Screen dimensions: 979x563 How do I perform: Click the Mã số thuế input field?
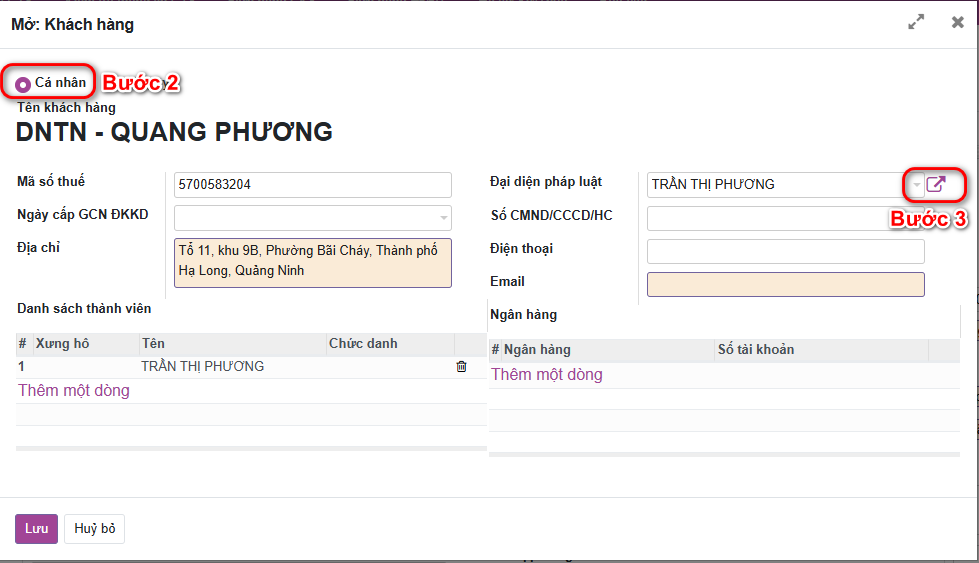[x=312, y=185]
